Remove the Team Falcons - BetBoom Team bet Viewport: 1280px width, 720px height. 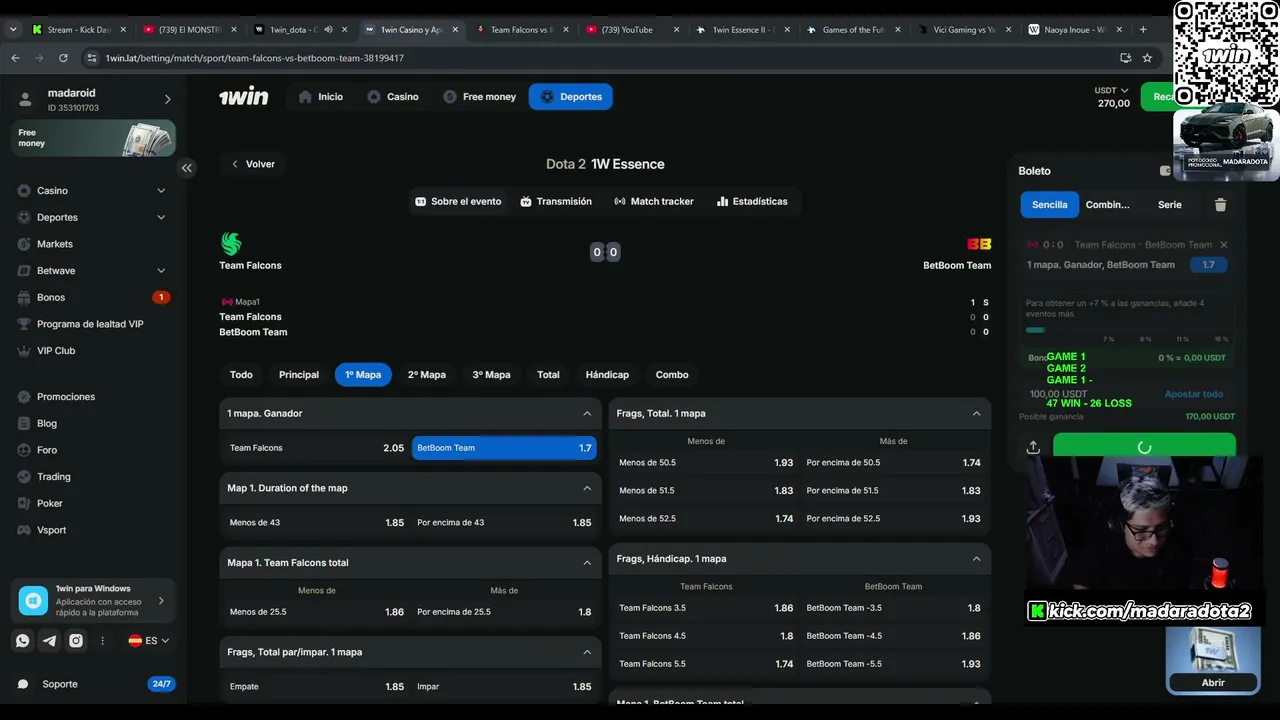coord(1224,245)
